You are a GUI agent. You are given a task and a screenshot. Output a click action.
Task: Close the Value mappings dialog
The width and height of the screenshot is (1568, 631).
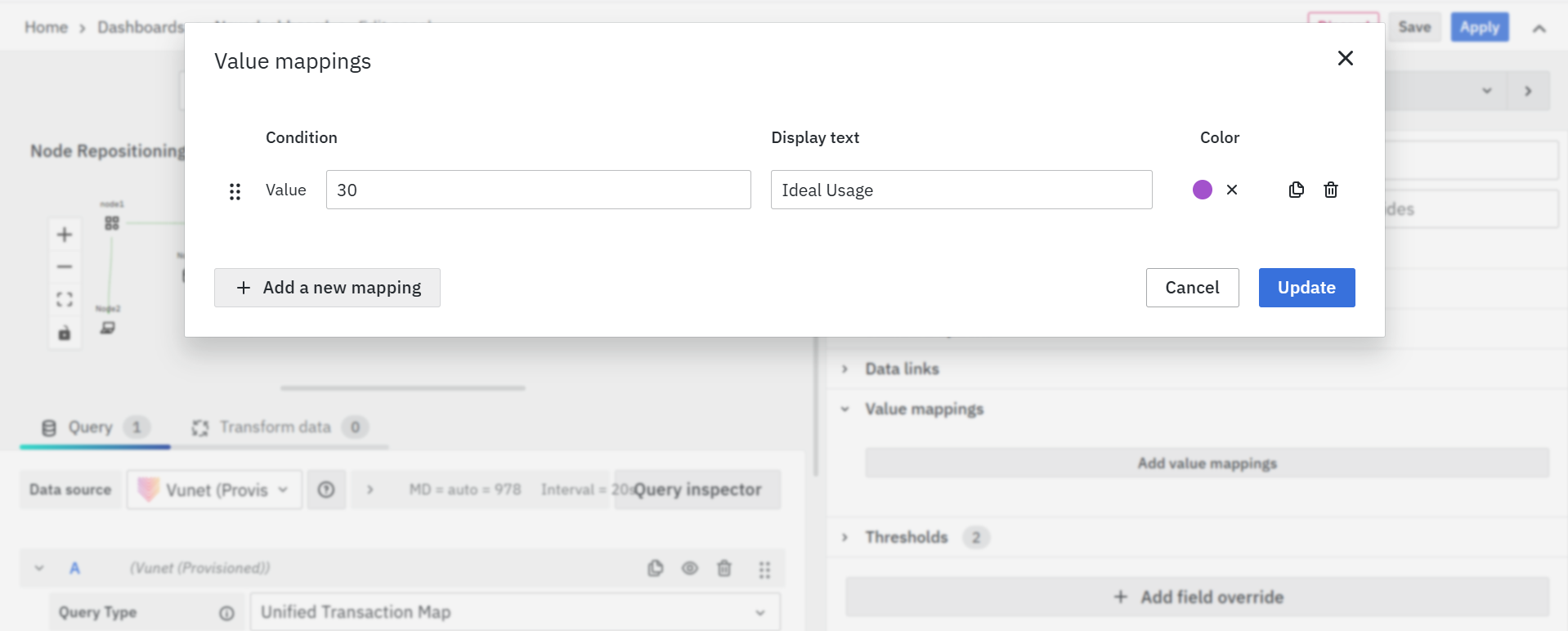pyautogui.click(x=1345, y=58)
